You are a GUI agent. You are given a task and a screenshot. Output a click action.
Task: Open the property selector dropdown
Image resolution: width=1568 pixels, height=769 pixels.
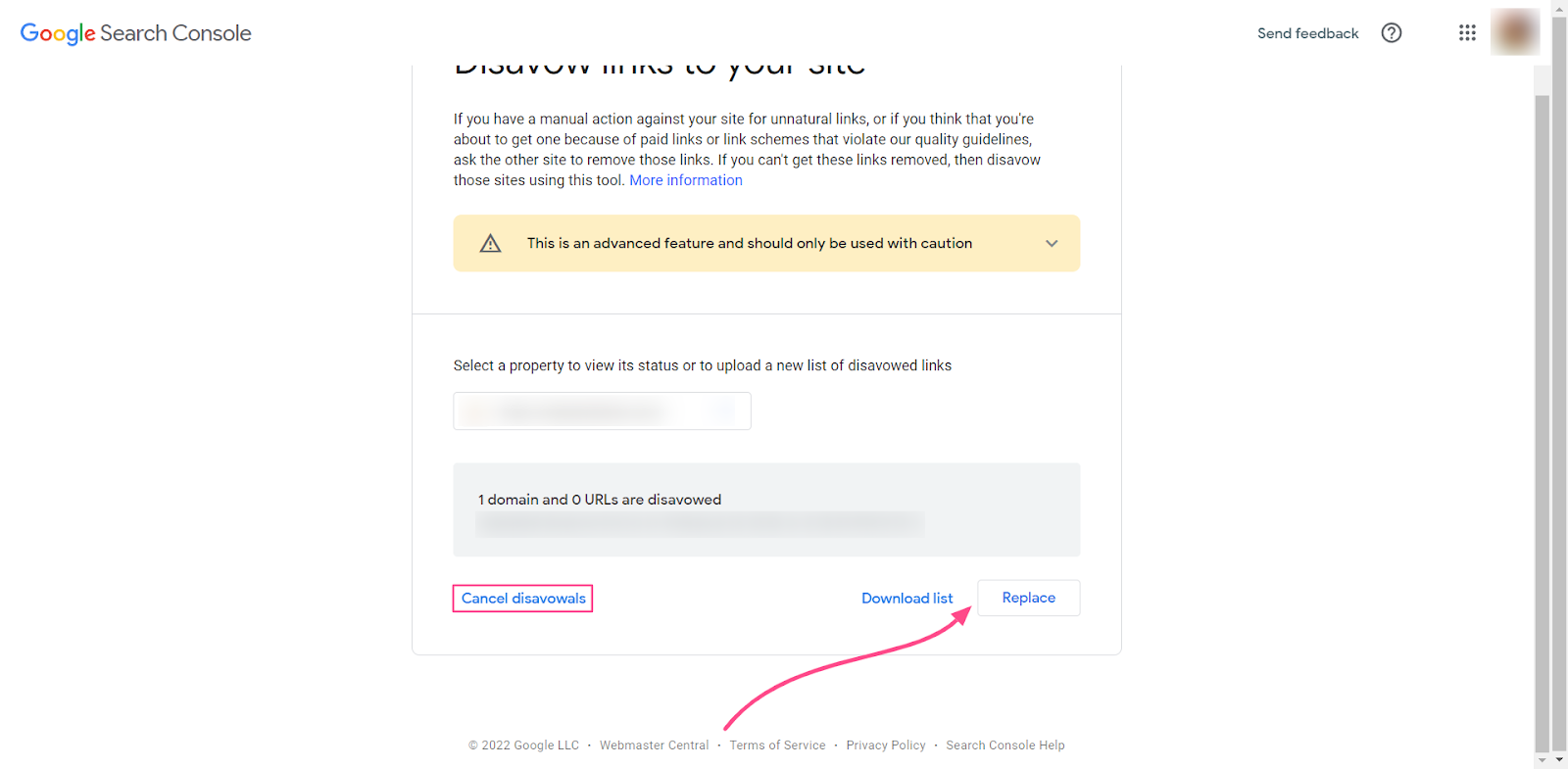[602, 411]
